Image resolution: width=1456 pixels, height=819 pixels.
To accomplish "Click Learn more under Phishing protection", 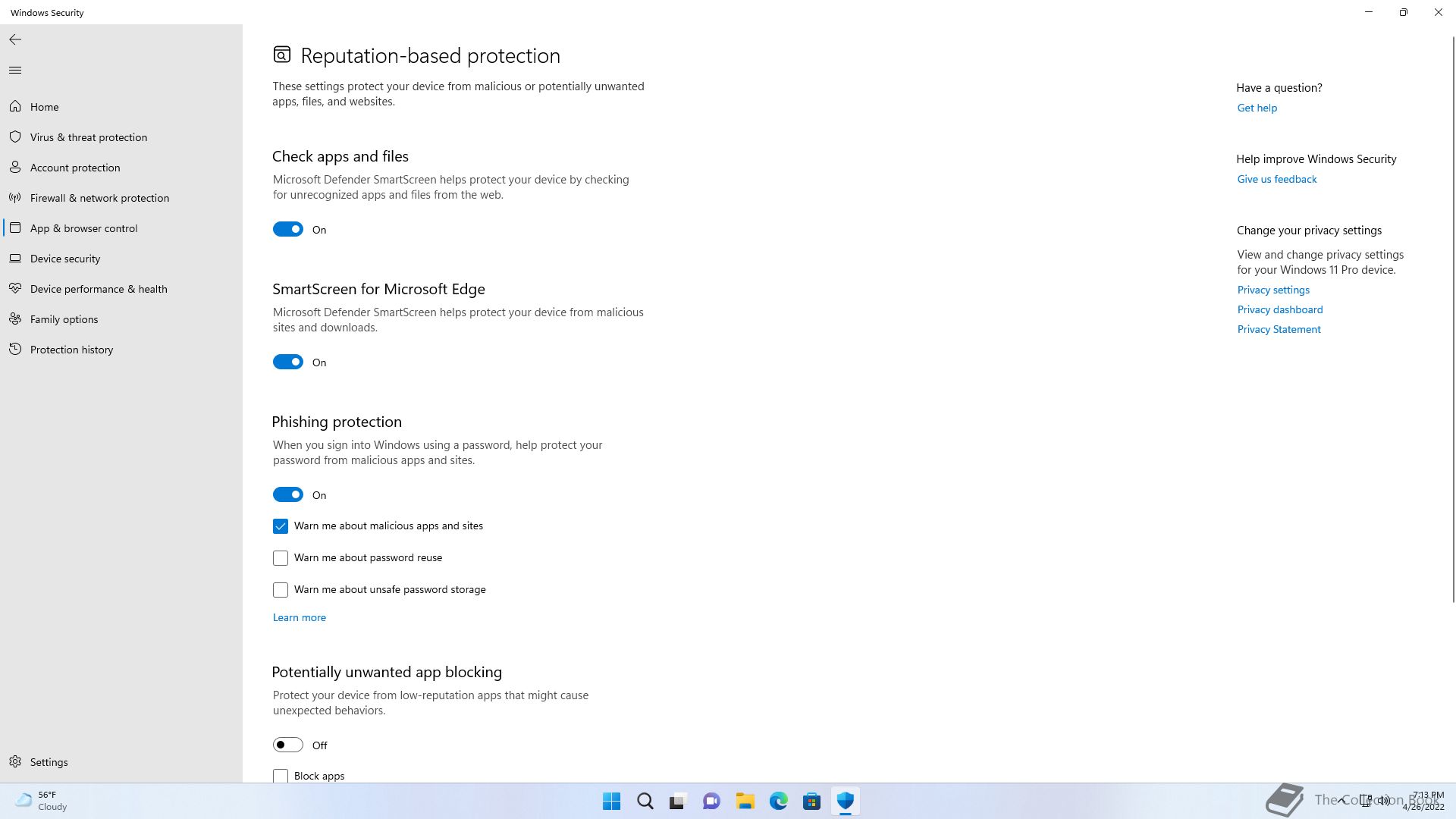I will (300, 617).
